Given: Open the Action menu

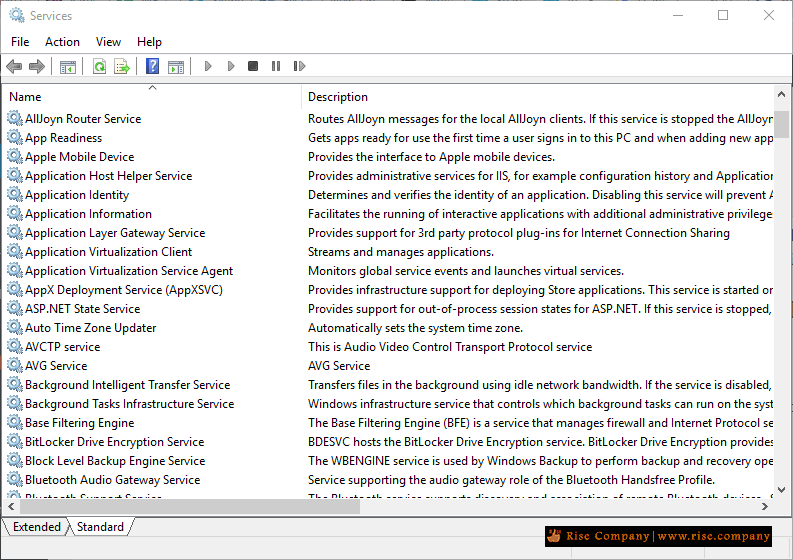Looking at the screenshot, I should tap(62, 41).
